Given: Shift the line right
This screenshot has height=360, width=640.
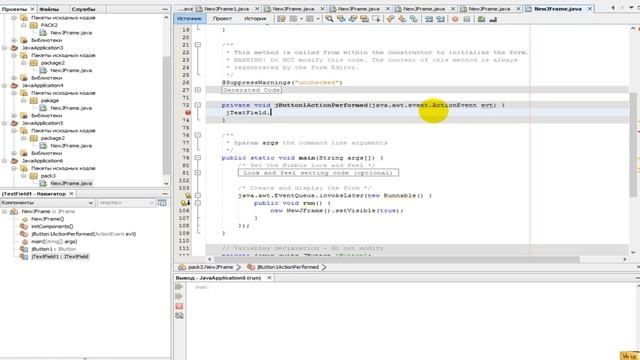Looking at the screenshot, I should pos(440,19).
